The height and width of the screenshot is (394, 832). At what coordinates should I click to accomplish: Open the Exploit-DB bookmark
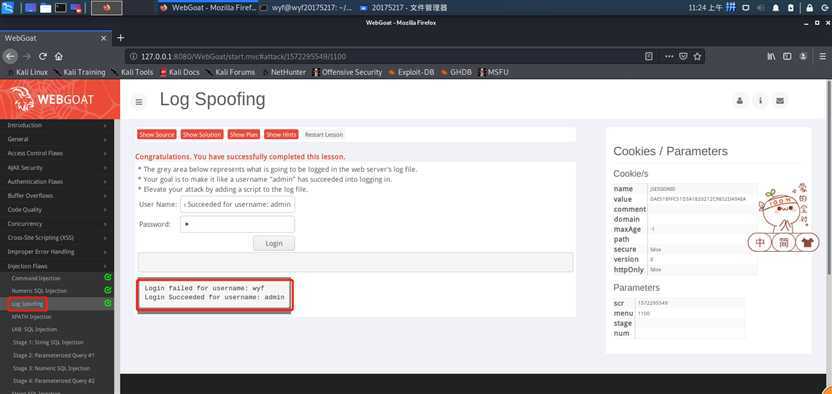tap(411, 72)
